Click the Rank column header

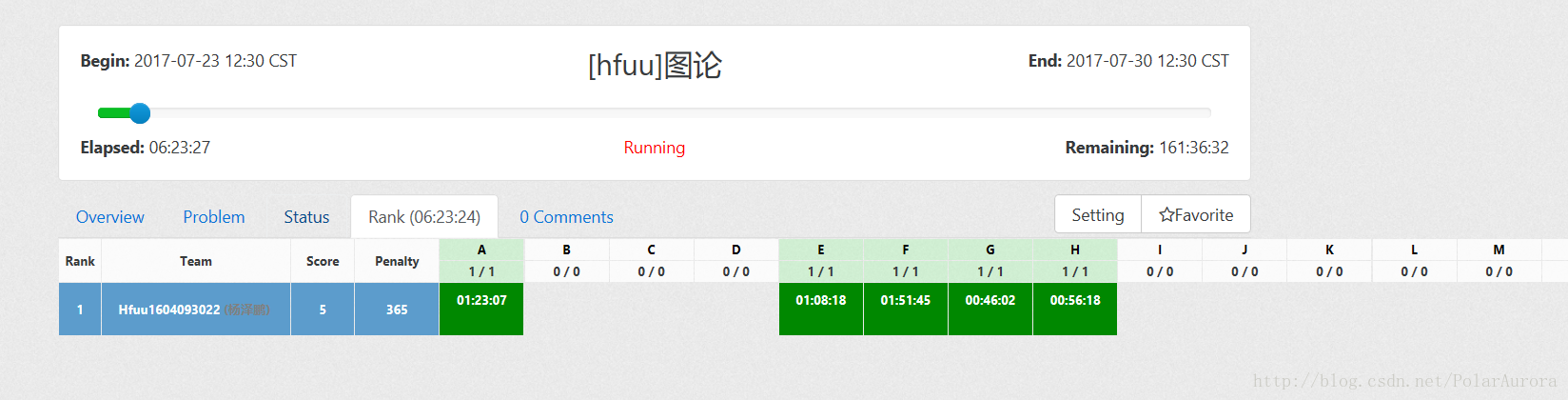pyautogui.click(x=80, y=261)
